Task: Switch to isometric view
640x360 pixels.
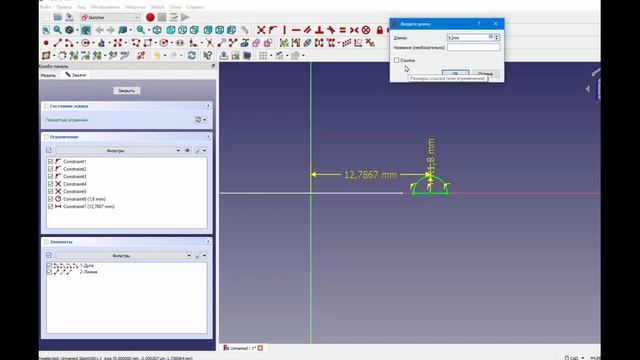Action: [157, 30]
